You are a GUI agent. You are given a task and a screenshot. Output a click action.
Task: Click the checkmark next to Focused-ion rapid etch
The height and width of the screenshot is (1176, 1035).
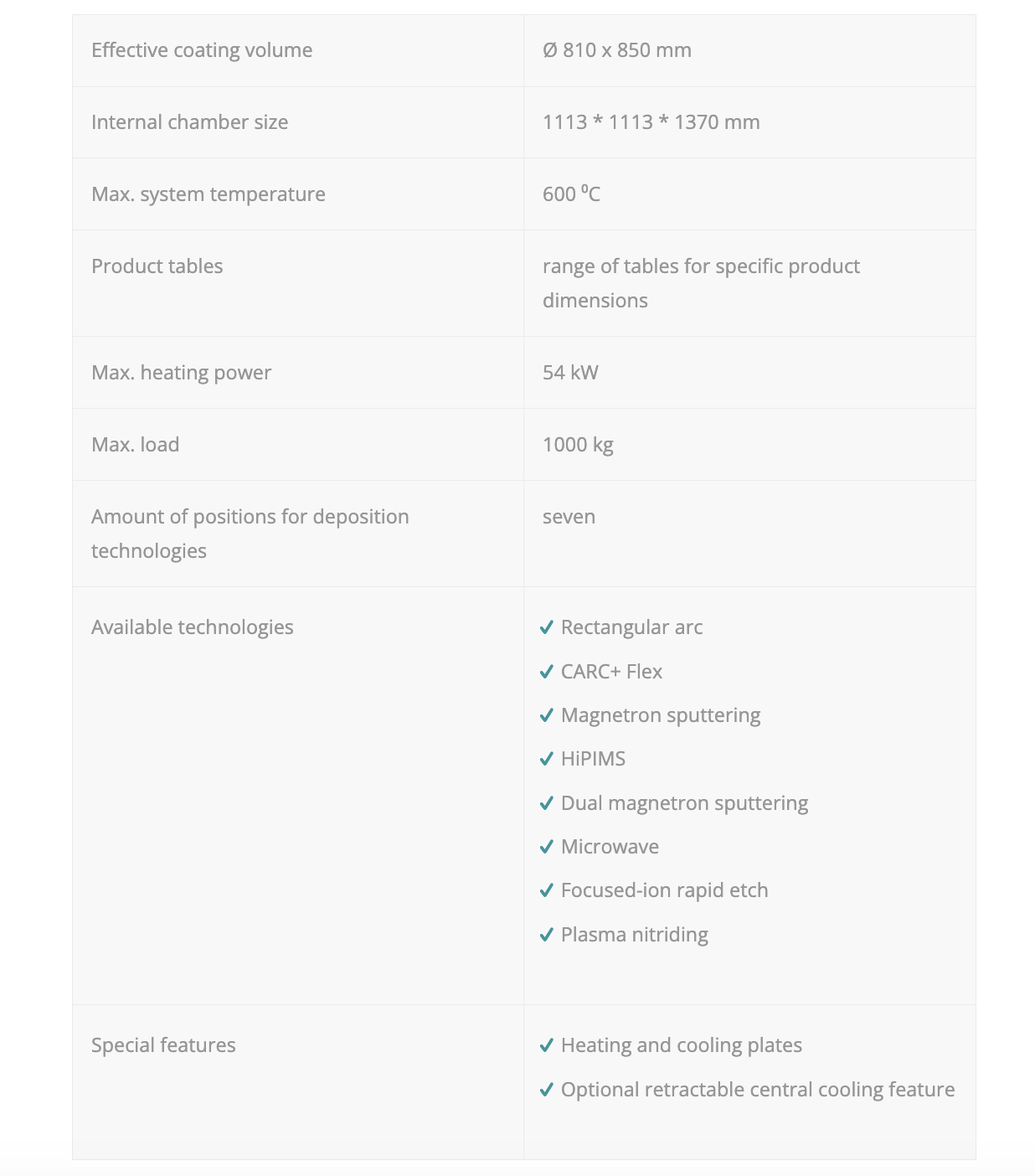click(547, 890)
